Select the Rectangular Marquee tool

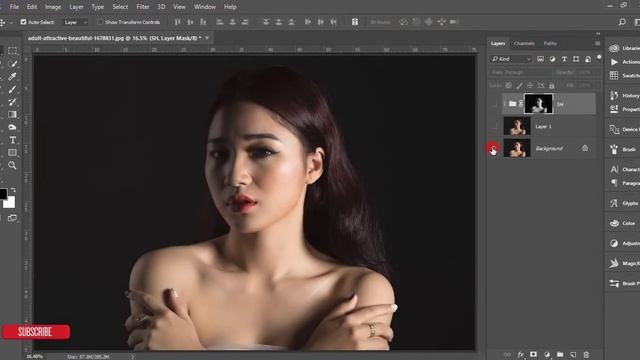(x=12, y=51)
